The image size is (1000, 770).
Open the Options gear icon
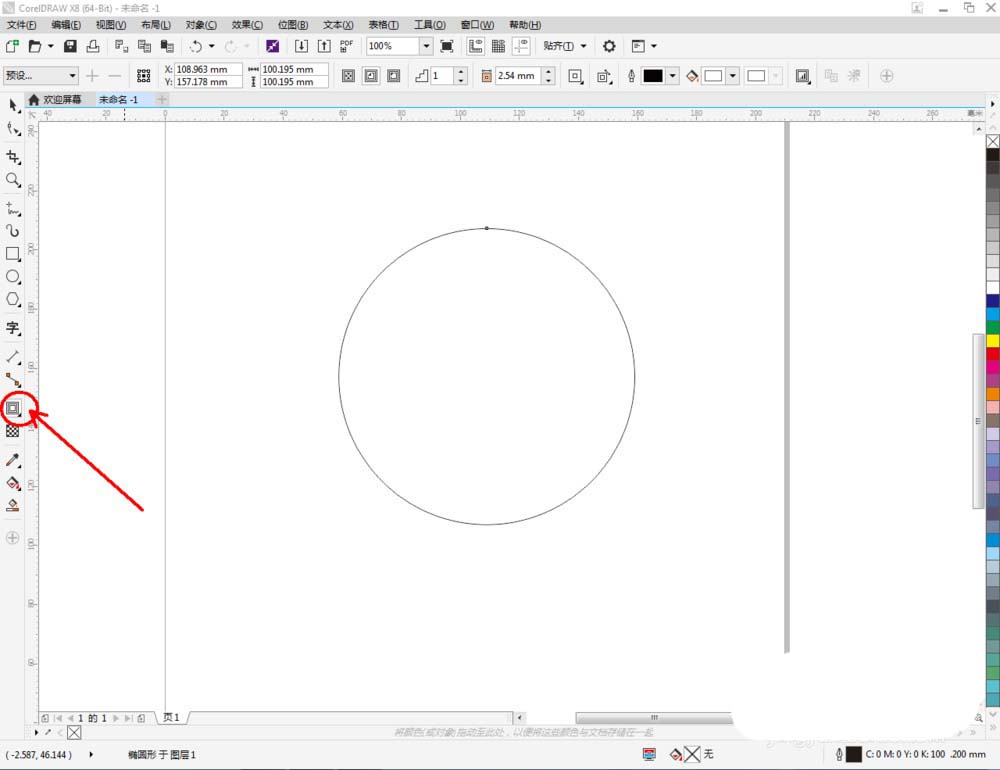609,46
